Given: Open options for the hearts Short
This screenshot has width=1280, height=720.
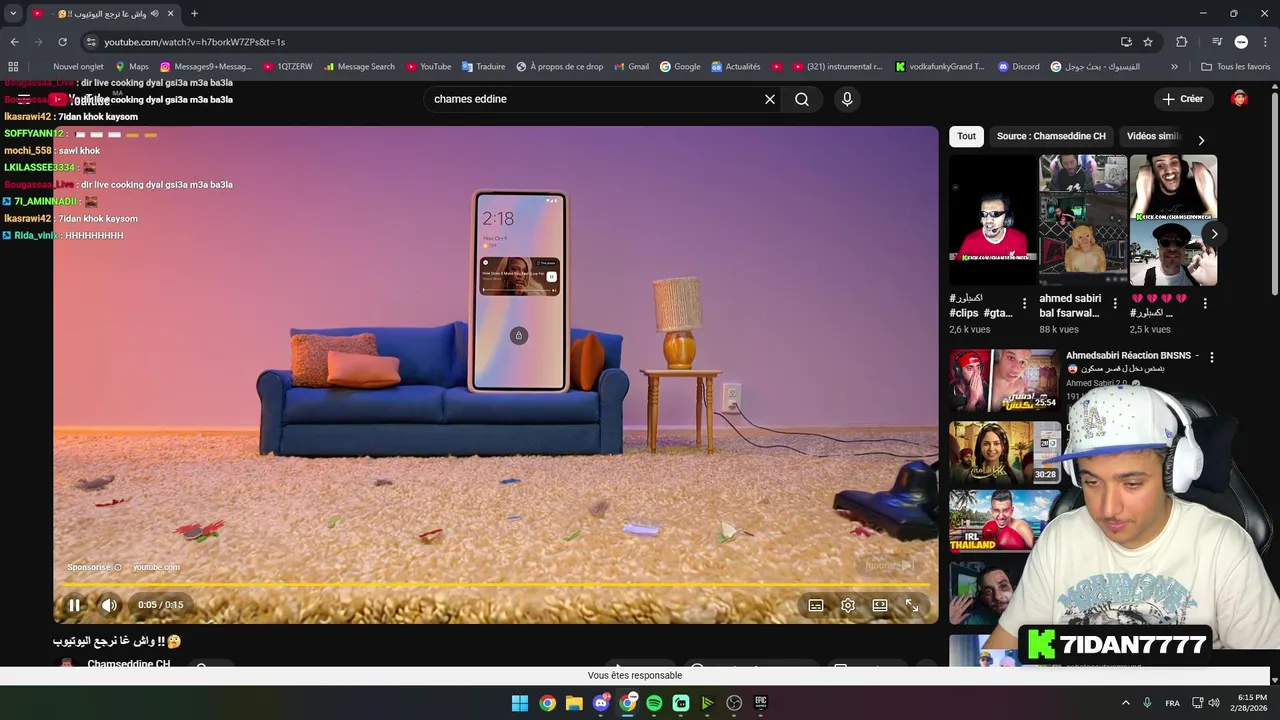Looking at the screenshot, I should click(x=1205, y=303).
